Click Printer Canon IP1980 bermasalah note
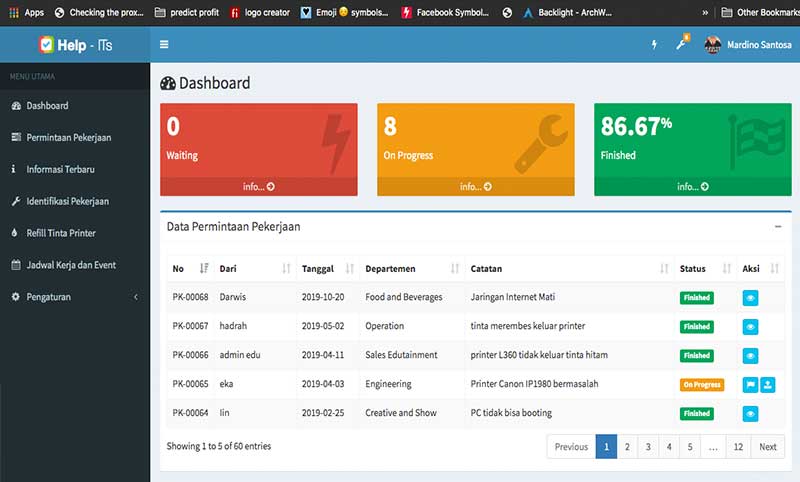This screenshot has height=482, width=800. coord(534,384)
